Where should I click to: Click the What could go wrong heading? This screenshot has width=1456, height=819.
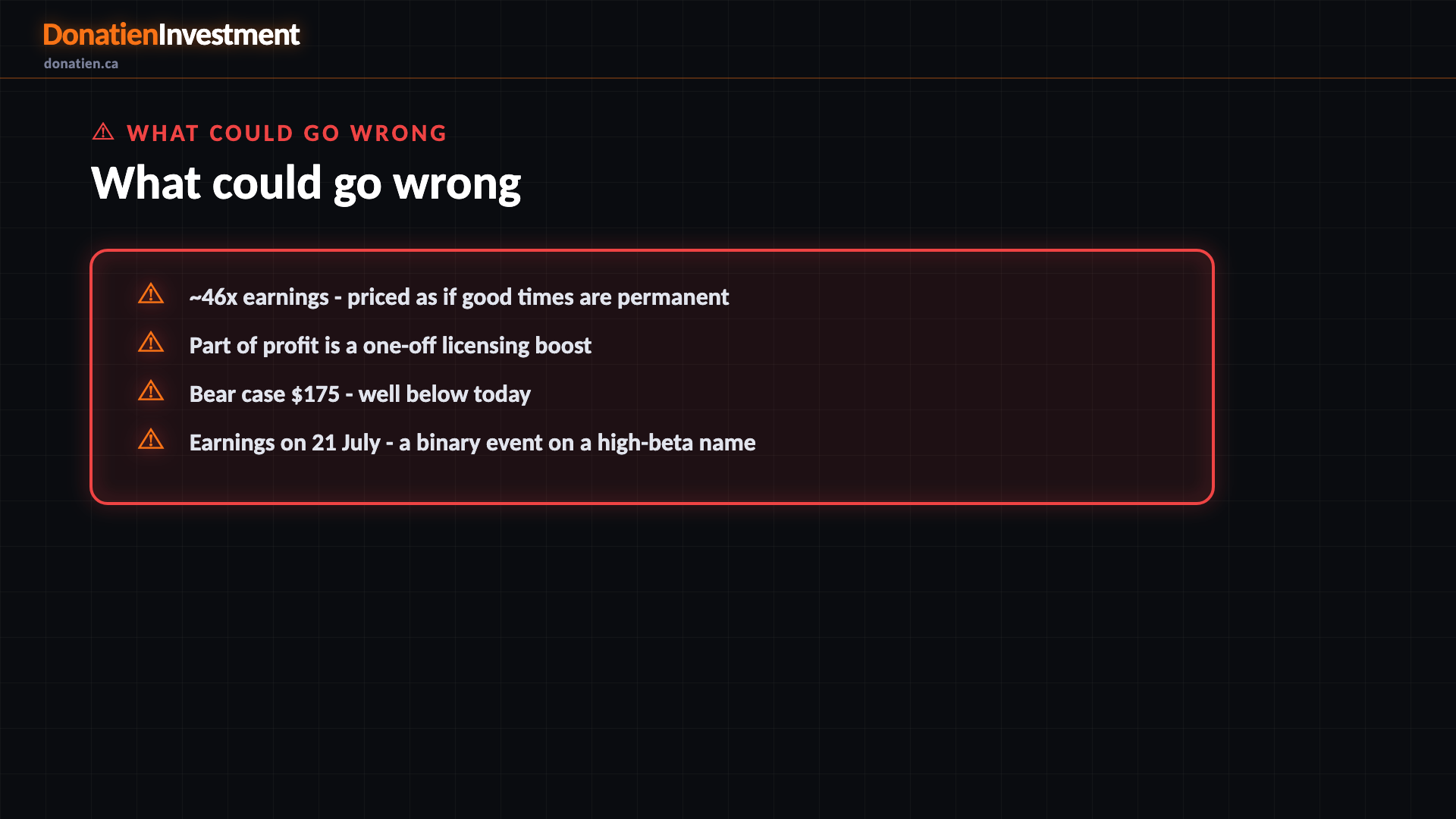click(306, 183)
